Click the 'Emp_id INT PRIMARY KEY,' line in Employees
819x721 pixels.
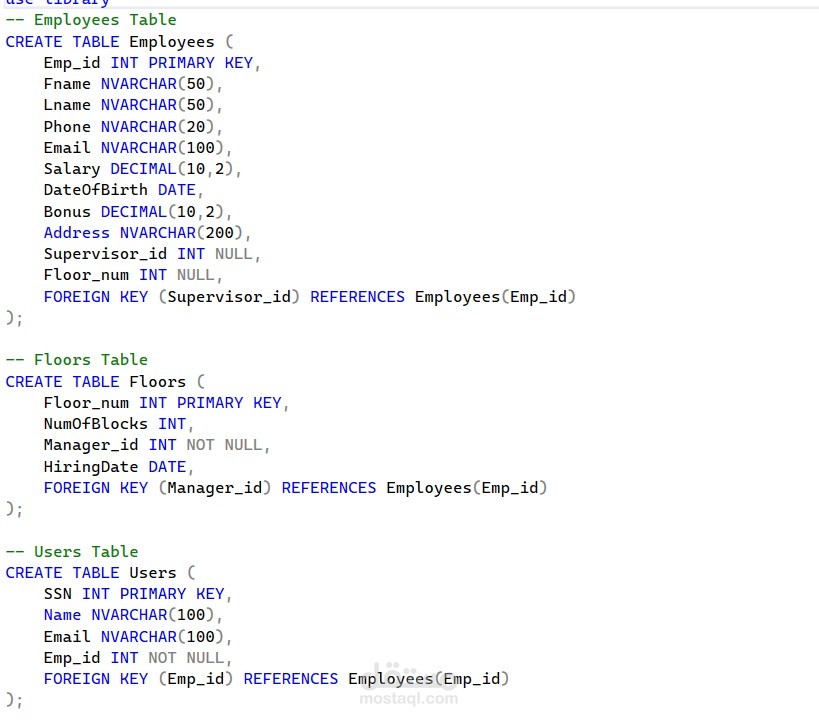pos(152,63)
